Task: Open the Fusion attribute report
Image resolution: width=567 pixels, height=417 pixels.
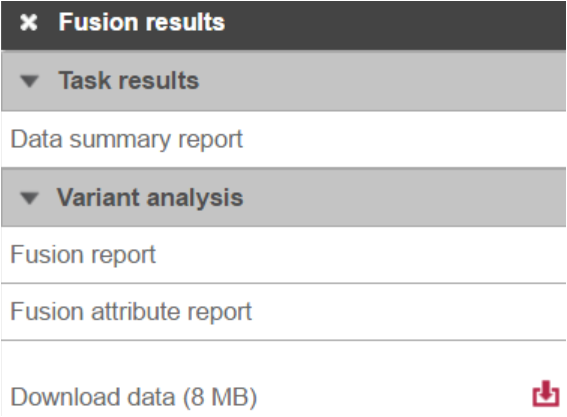Action: (131, 312)
